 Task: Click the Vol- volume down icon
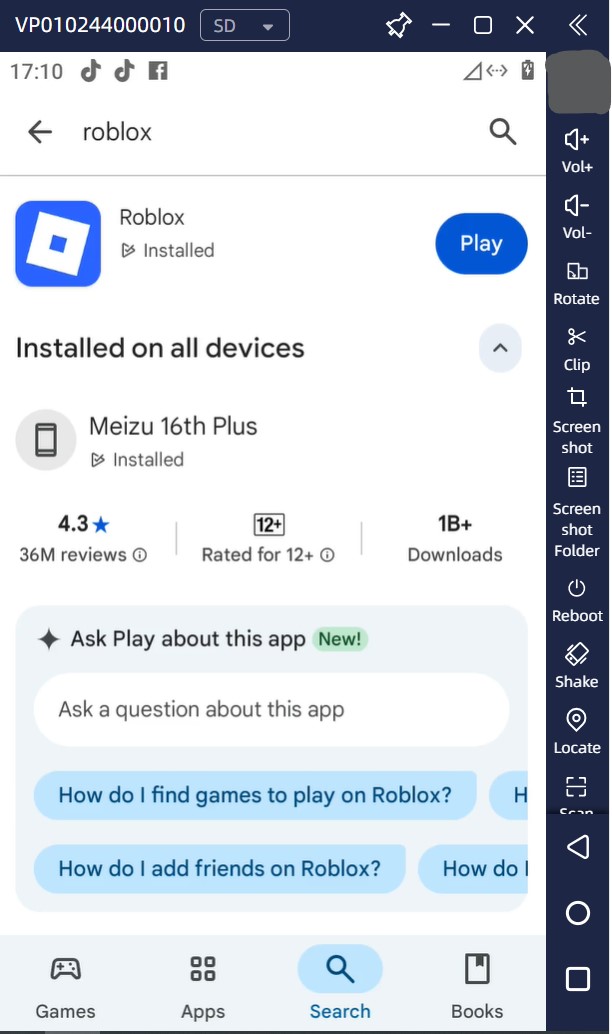pyautogui.click(x=576, y=206)
